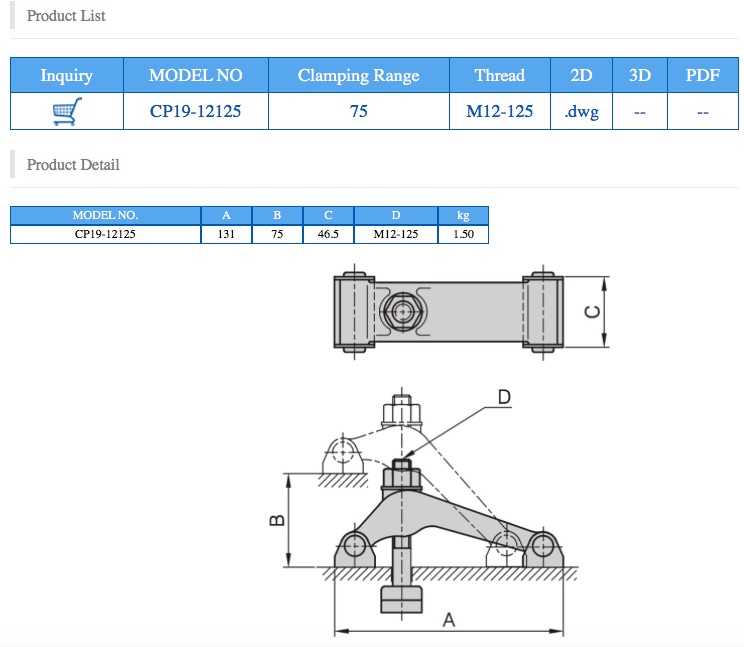Select the M12-125 value under column D
Image resolution: width=744 pixels, height=647 pixels.
[396, 234]
